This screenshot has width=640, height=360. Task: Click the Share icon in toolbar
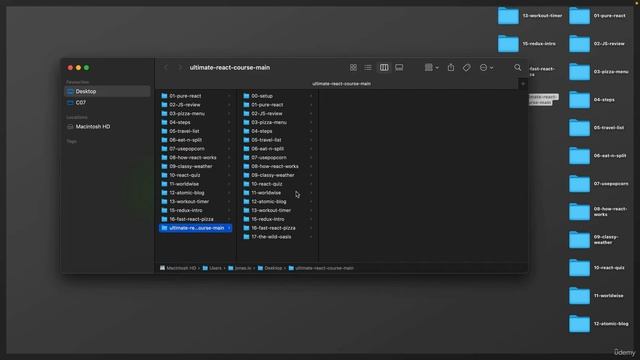pyautogui.click(x=451, y=68)
